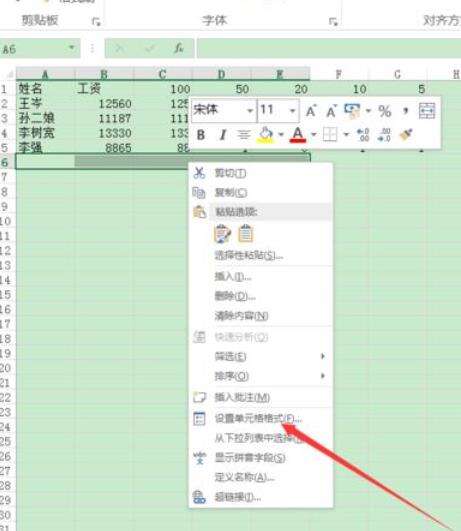Apply percent style format
Viewport: 461px width, 531px height.
384,111
